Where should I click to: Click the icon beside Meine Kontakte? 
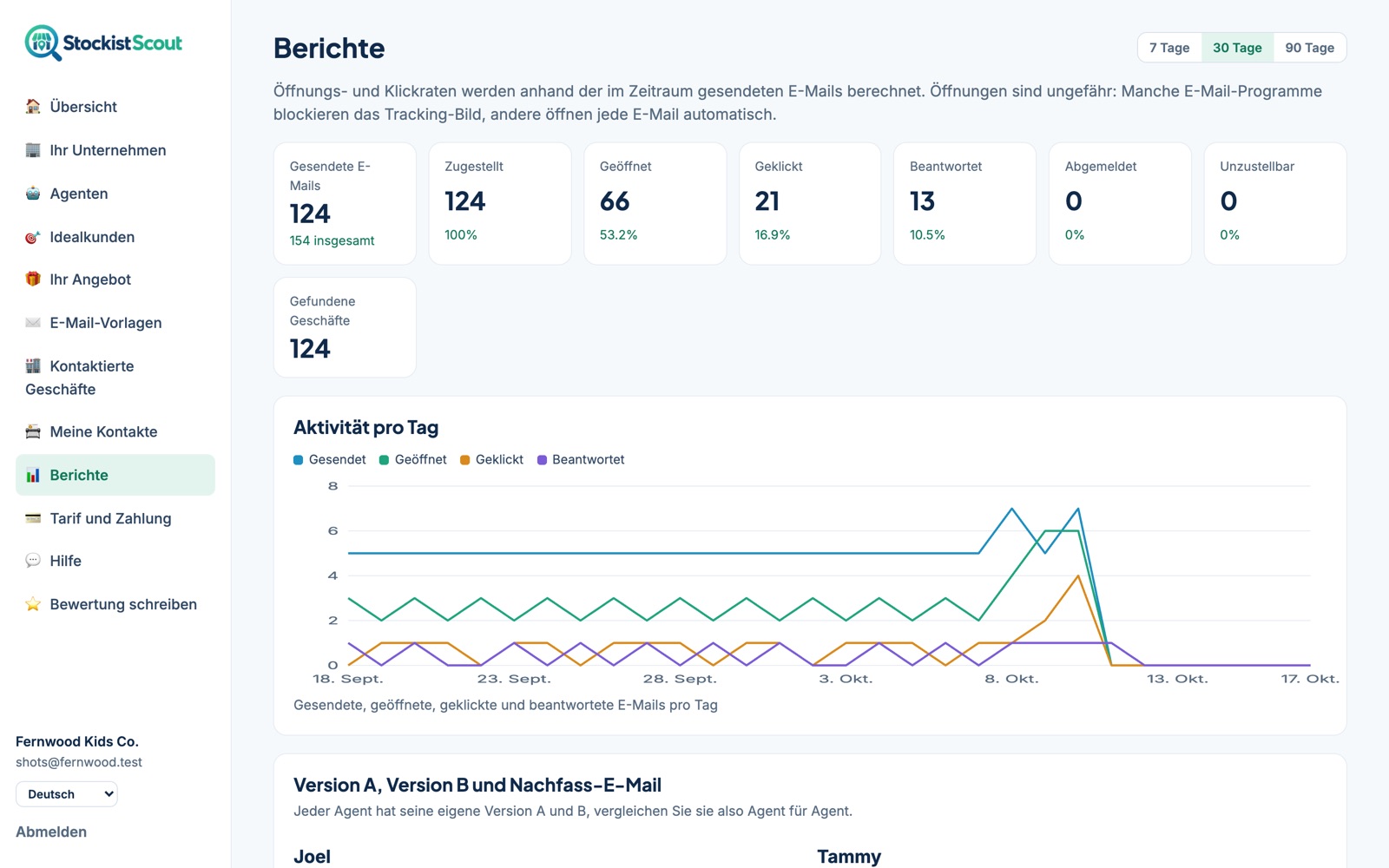[x=33, y=431]
